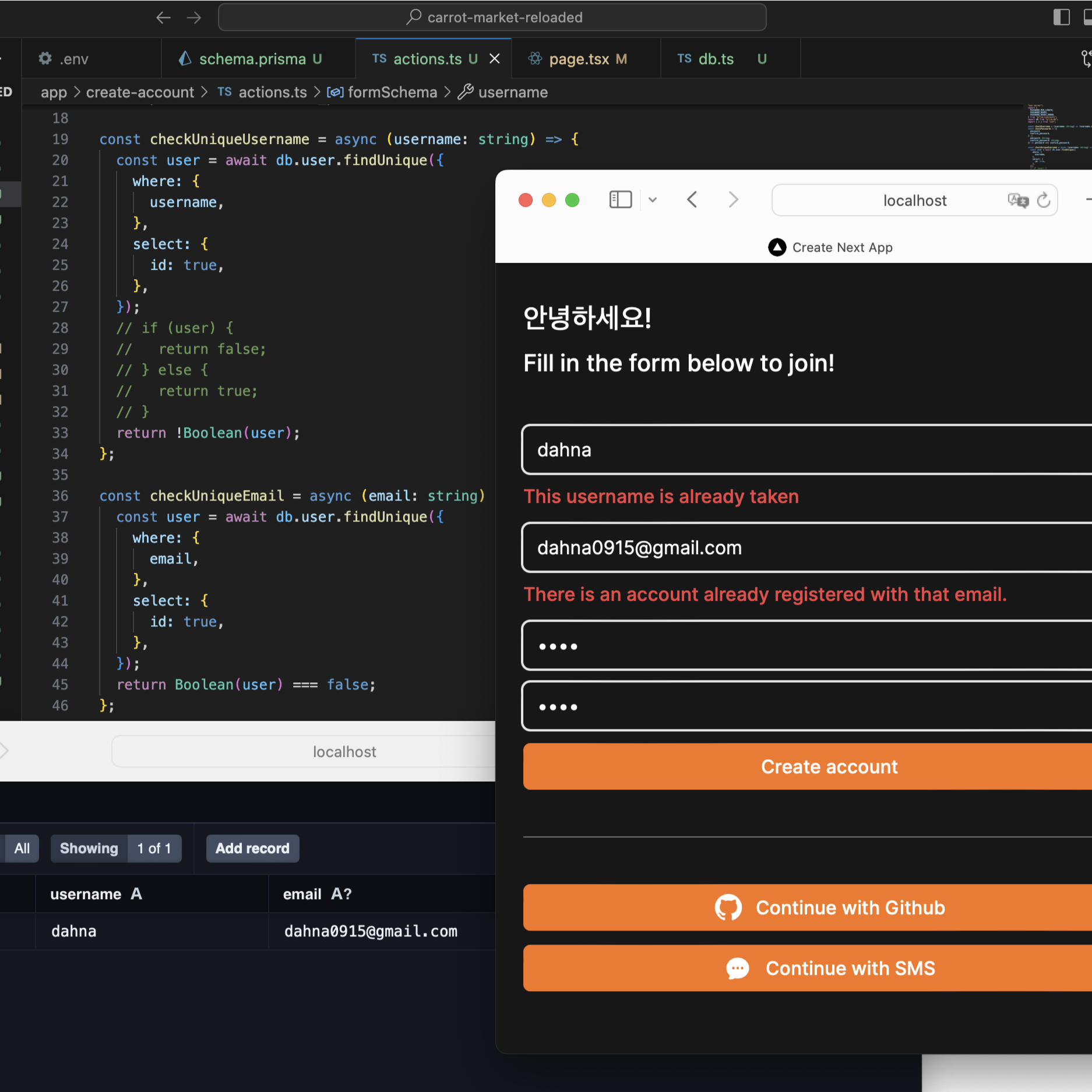Image resolution: width=1092 pixels, height=1092 pixels.
Task: Close the actions.ts tab
Action: (495, 59)
